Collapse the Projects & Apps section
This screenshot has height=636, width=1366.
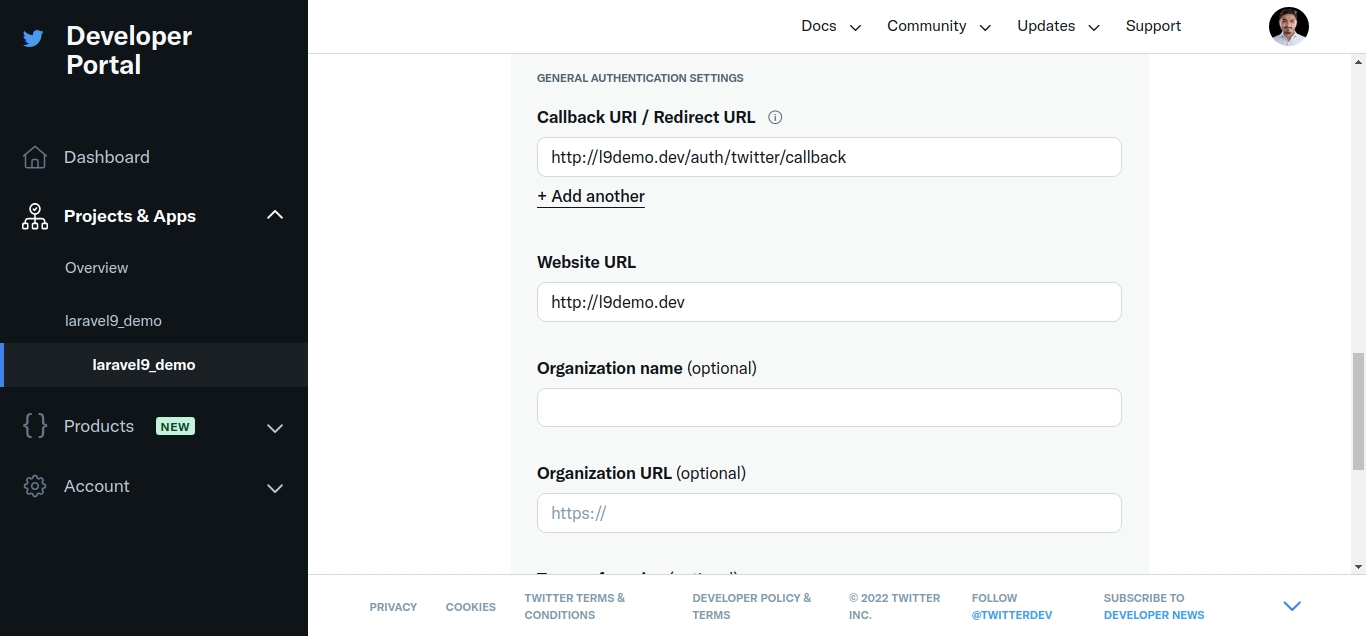click(275, 216)
